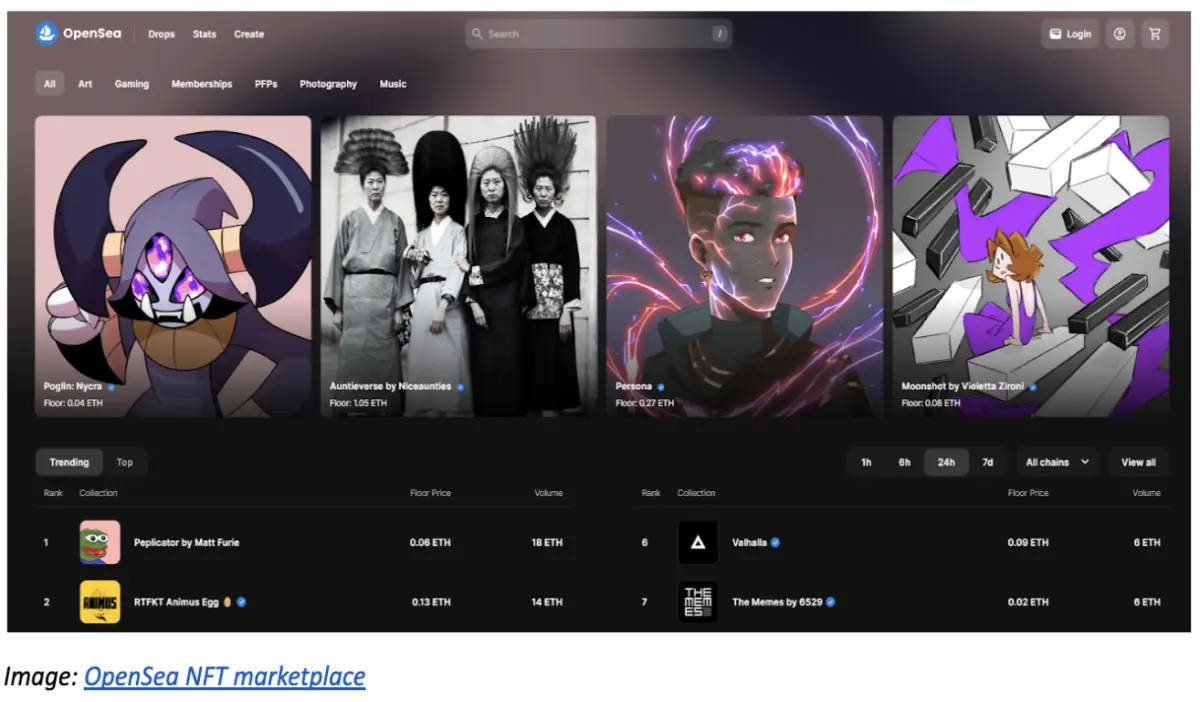Viewport: 1200px width, 702px height.
Task: Focus the Search input field
Action: pos(599,34)
